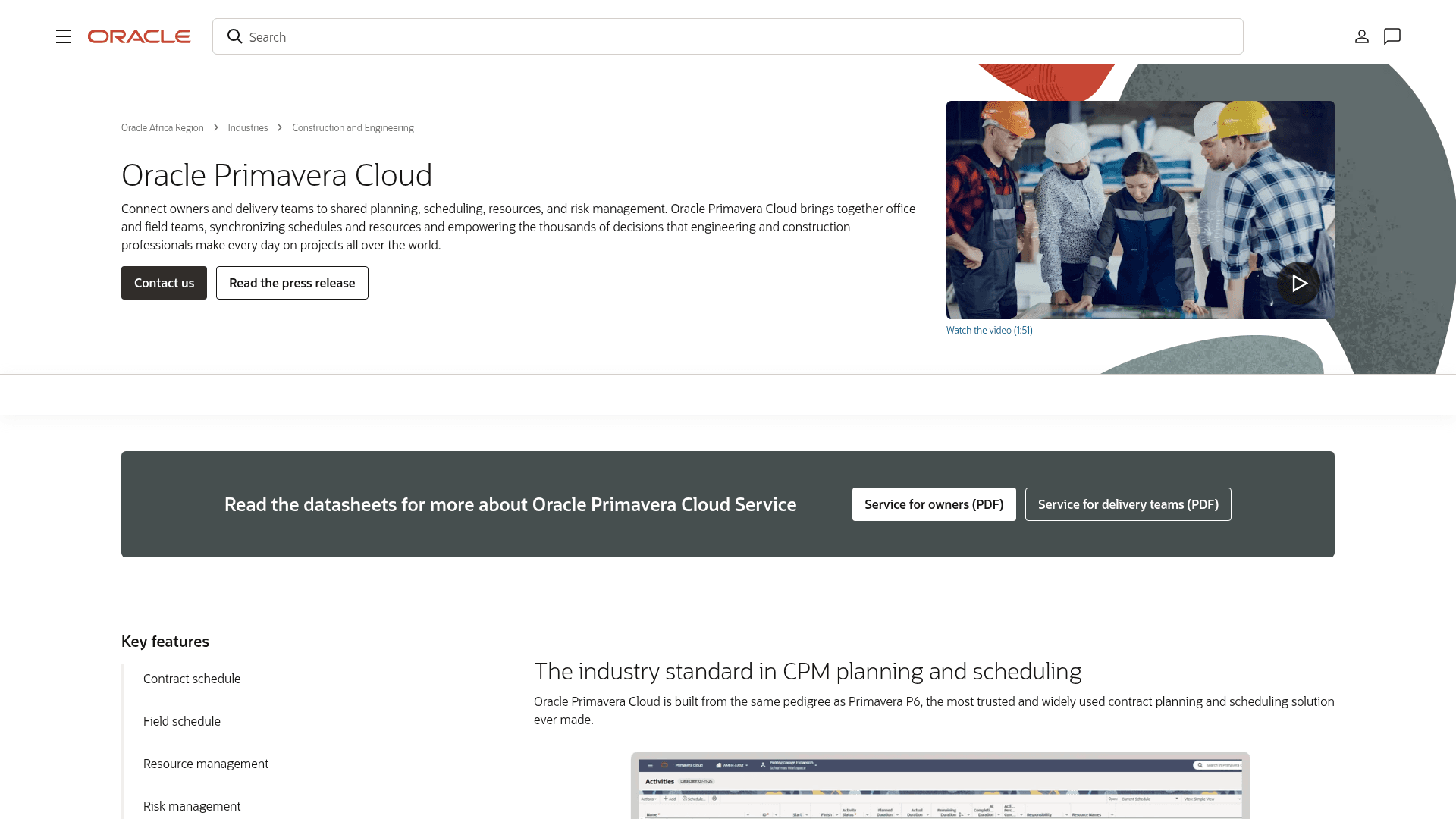
Task: Select Field schedule feature
Action: click(182, 721)
